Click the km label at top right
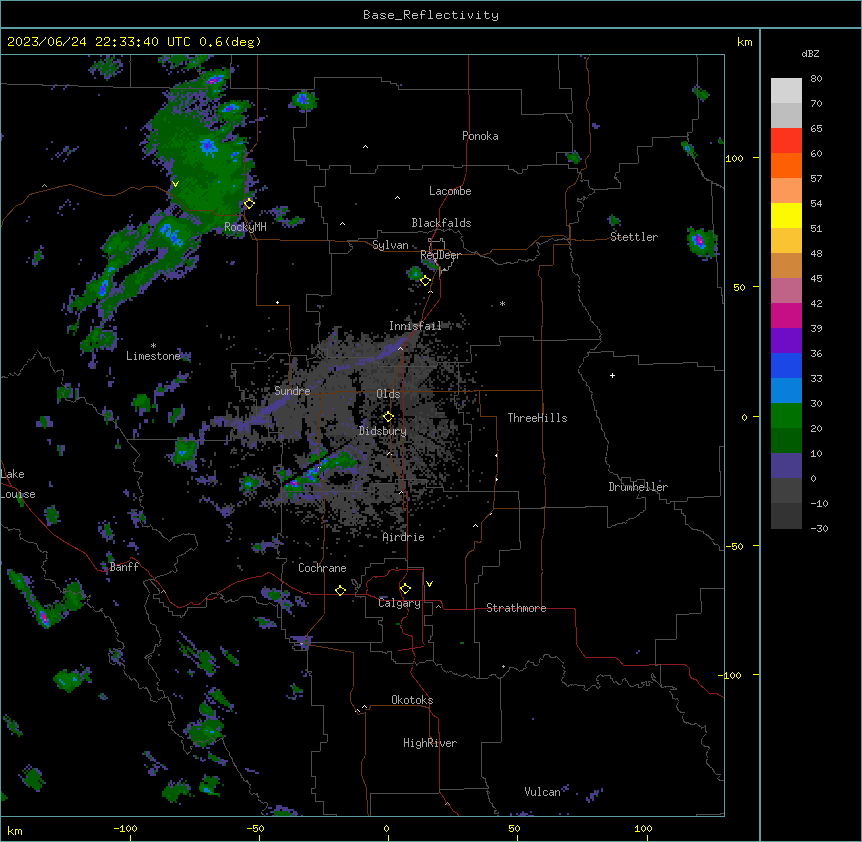Screen dimensions: 862x842 pos(744,42)
